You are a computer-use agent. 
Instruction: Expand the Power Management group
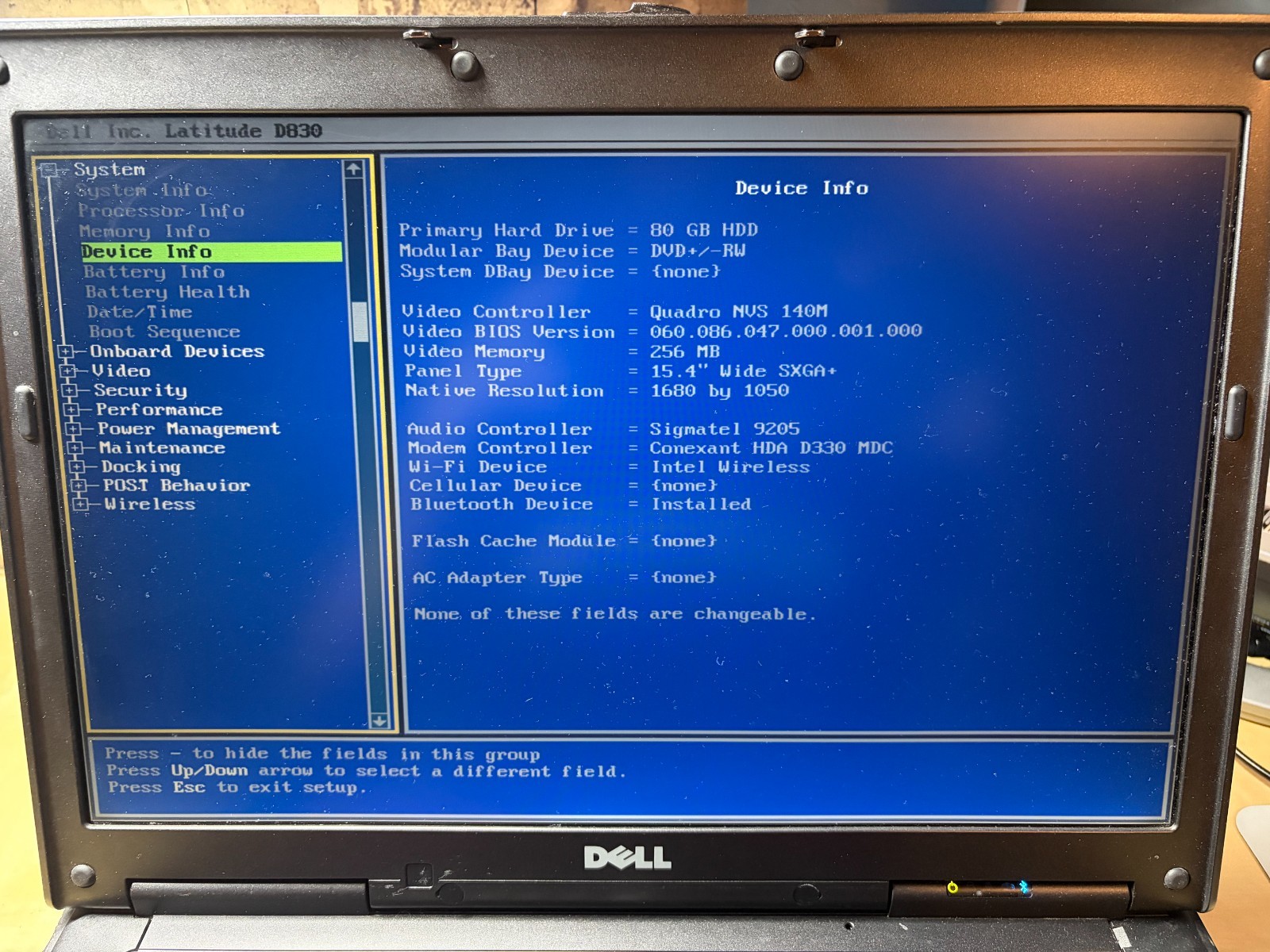click(73, 429)
